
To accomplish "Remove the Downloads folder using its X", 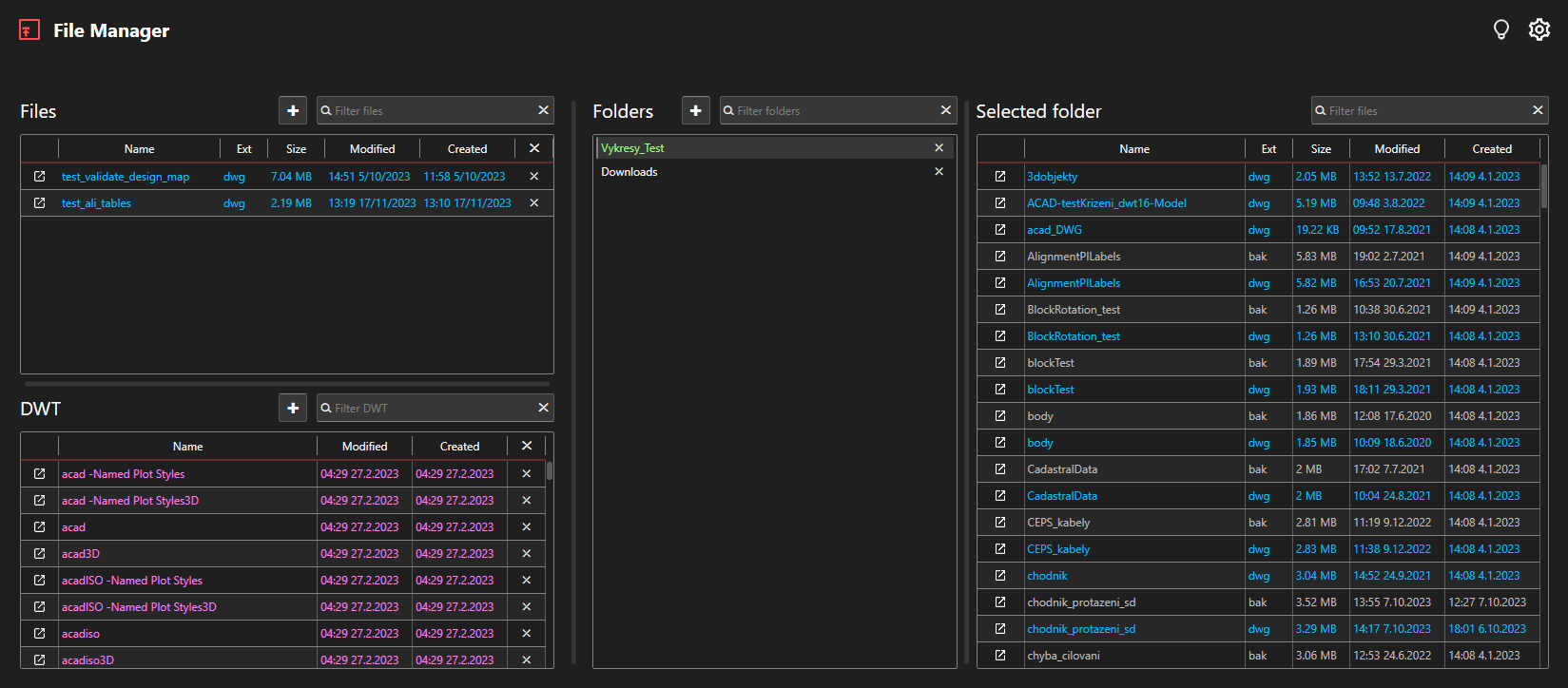I will (x=939, y=172).
